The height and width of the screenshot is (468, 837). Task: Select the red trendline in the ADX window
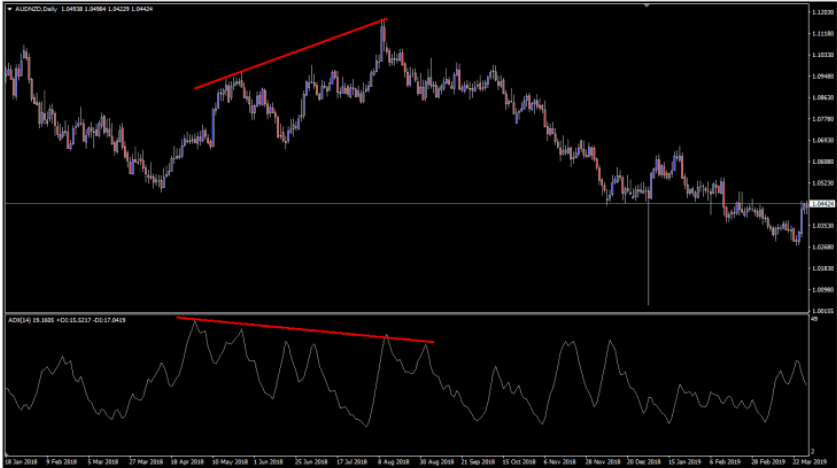[305, 330]
